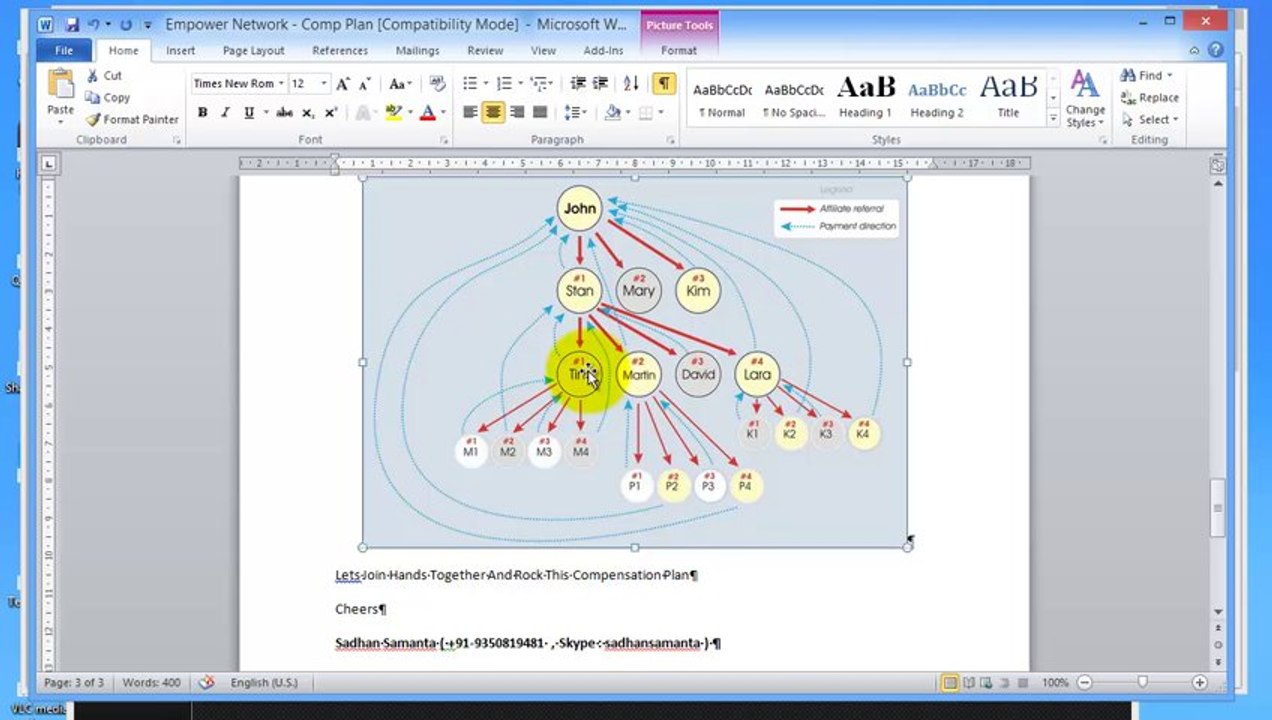The width and height of the screenshot is (1272, 720).
Task: Align text to the left
Action: click(x=470, y=113)
